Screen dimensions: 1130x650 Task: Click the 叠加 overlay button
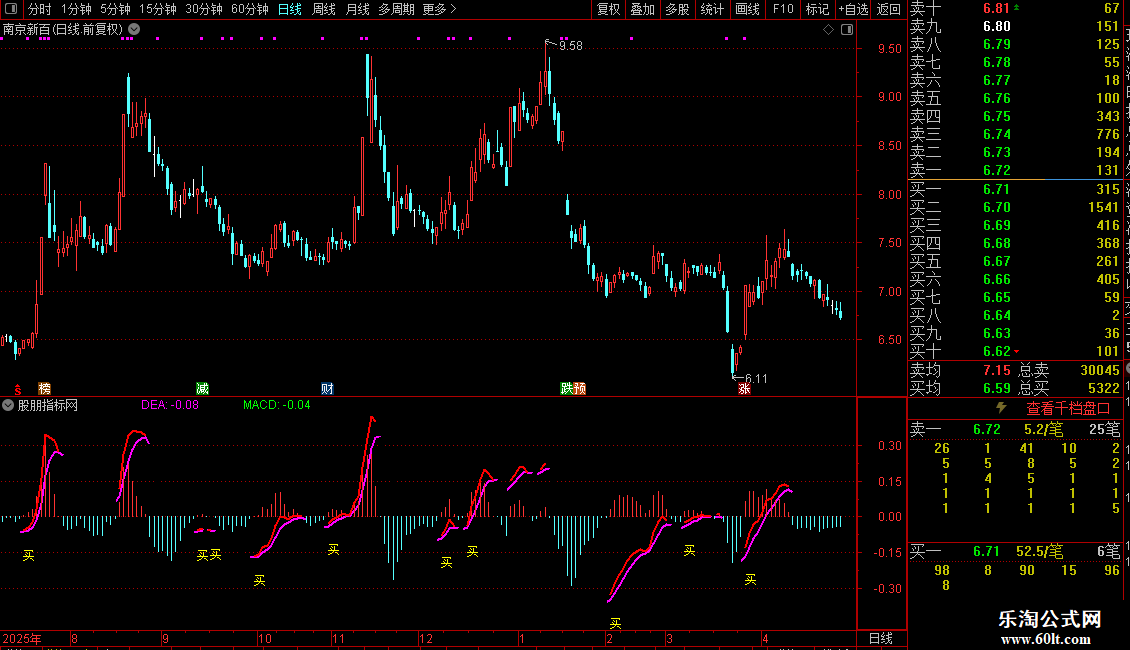coord(643,9)
